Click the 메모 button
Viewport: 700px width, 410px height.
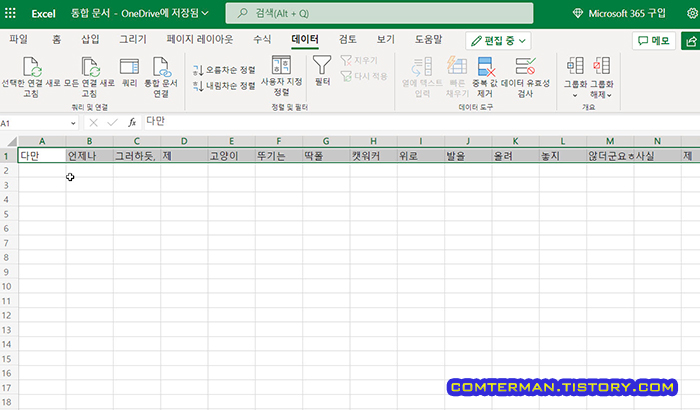click(x=654, y=41)
